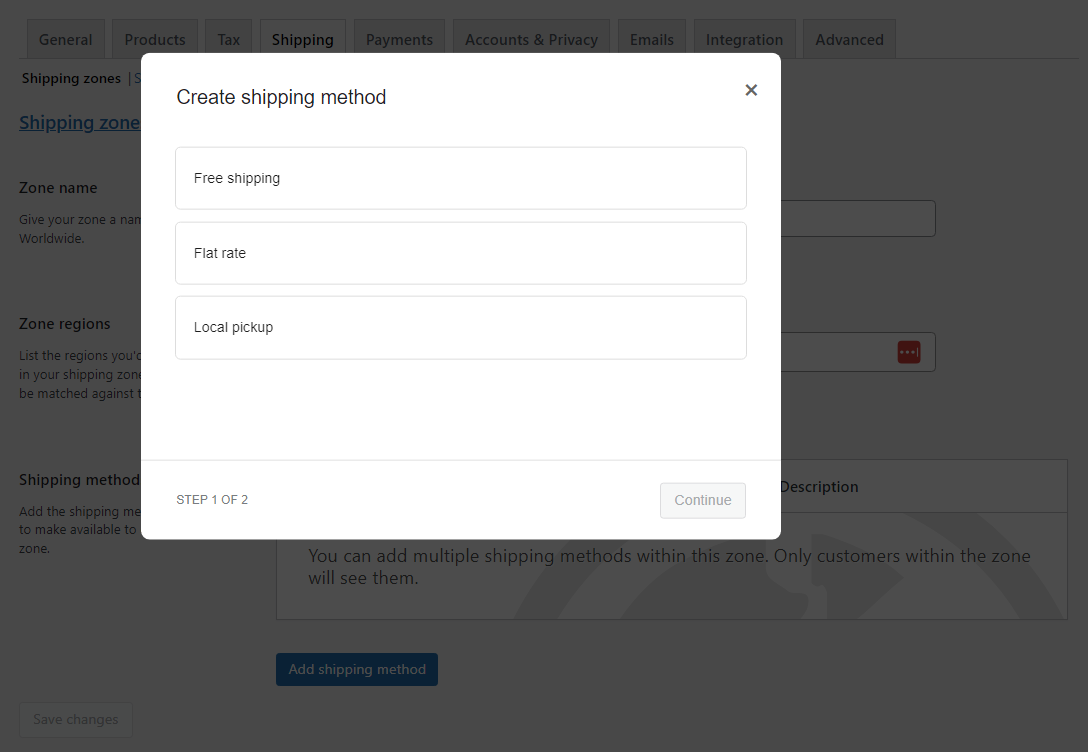
Task: Click the Save changes button
Action: [75, 719]
